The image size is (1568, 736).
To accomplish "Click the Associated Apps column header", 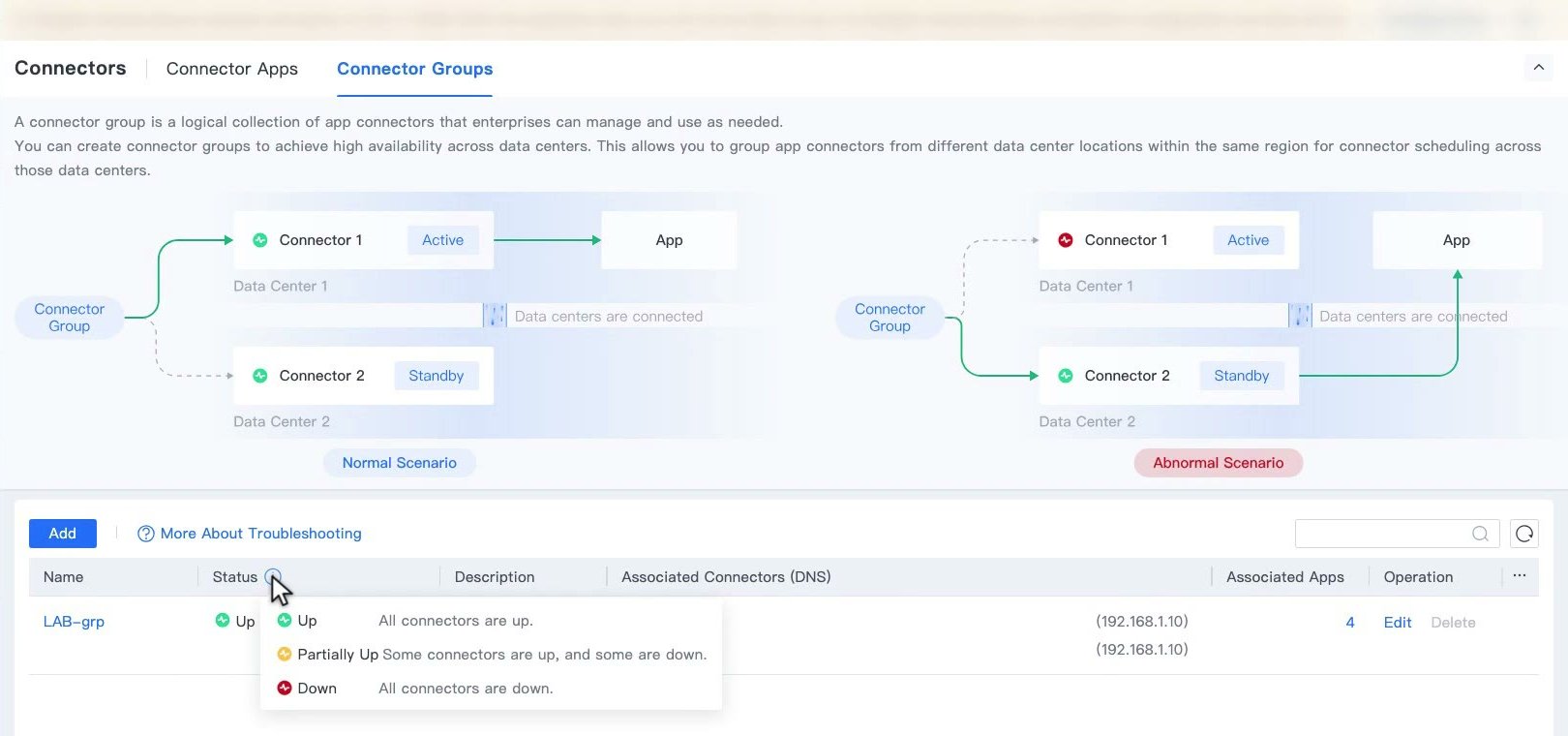I will [x=1285, y=577].
